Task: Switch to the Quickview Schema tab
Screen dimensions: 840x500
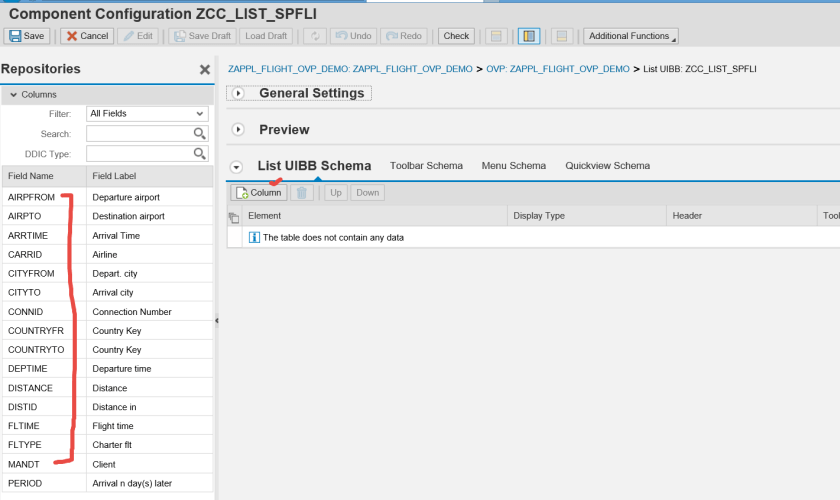Action: click(x=607, y=166)
